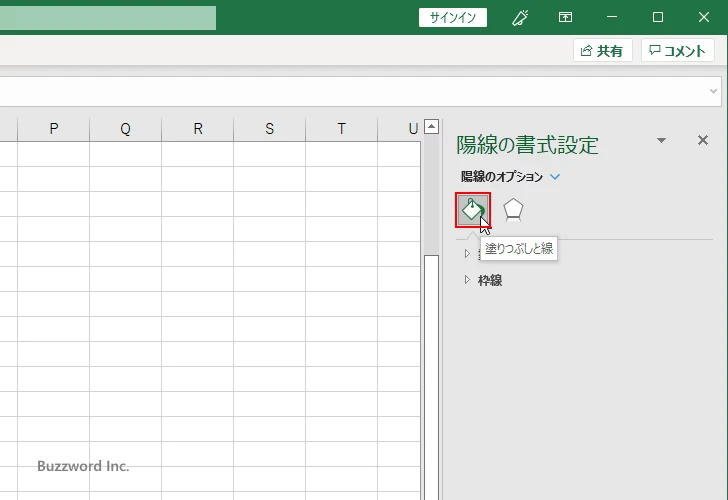This screenshot has width=728, height=500.
Task: Click the pen/coming soon features icon
Action: (x=520, y=18)
